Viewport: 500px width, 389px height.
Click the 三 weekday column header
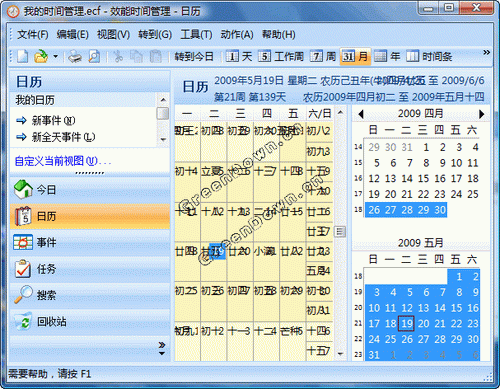[x=240, y=114]
